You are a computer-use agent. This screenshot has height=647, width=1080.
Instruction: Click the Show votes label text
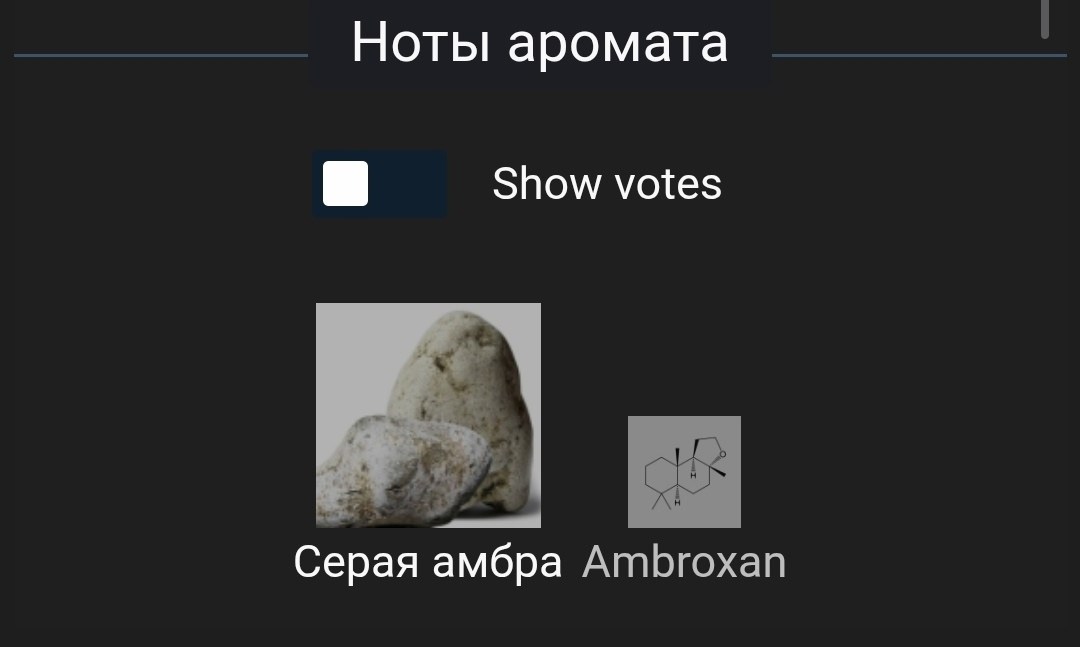[607, 184]
